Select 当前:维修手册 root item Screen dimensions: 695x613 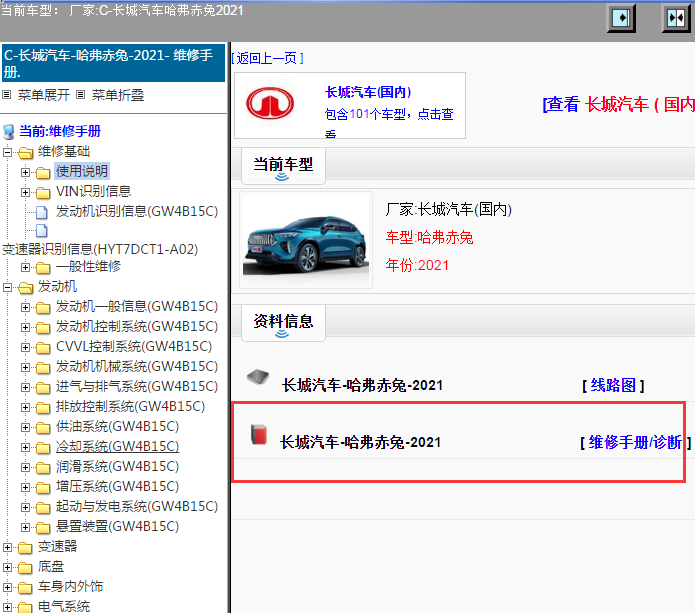(x=60, y=131)
